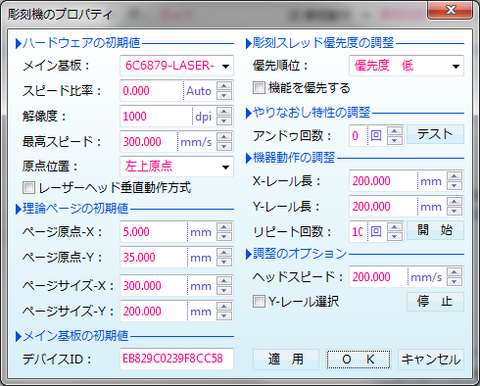Click the 理論ページの初期値 section header
The height and width of the screenshot is (386, 480).
point(76,209)
